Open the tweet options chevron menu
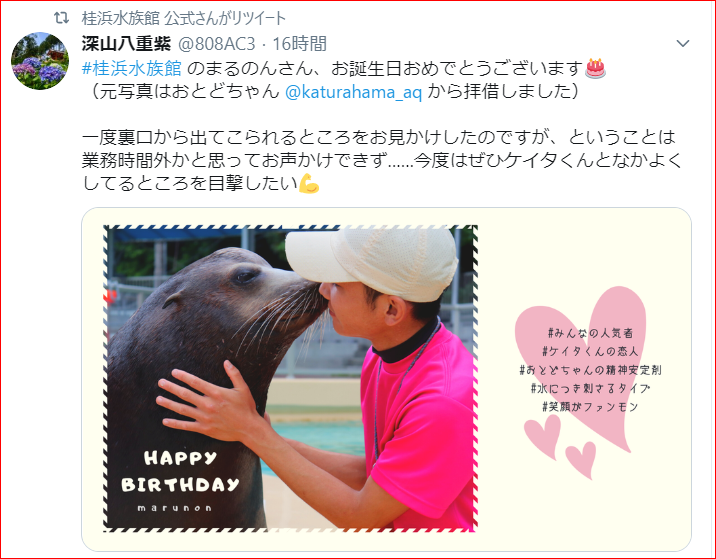 [683, 43]
